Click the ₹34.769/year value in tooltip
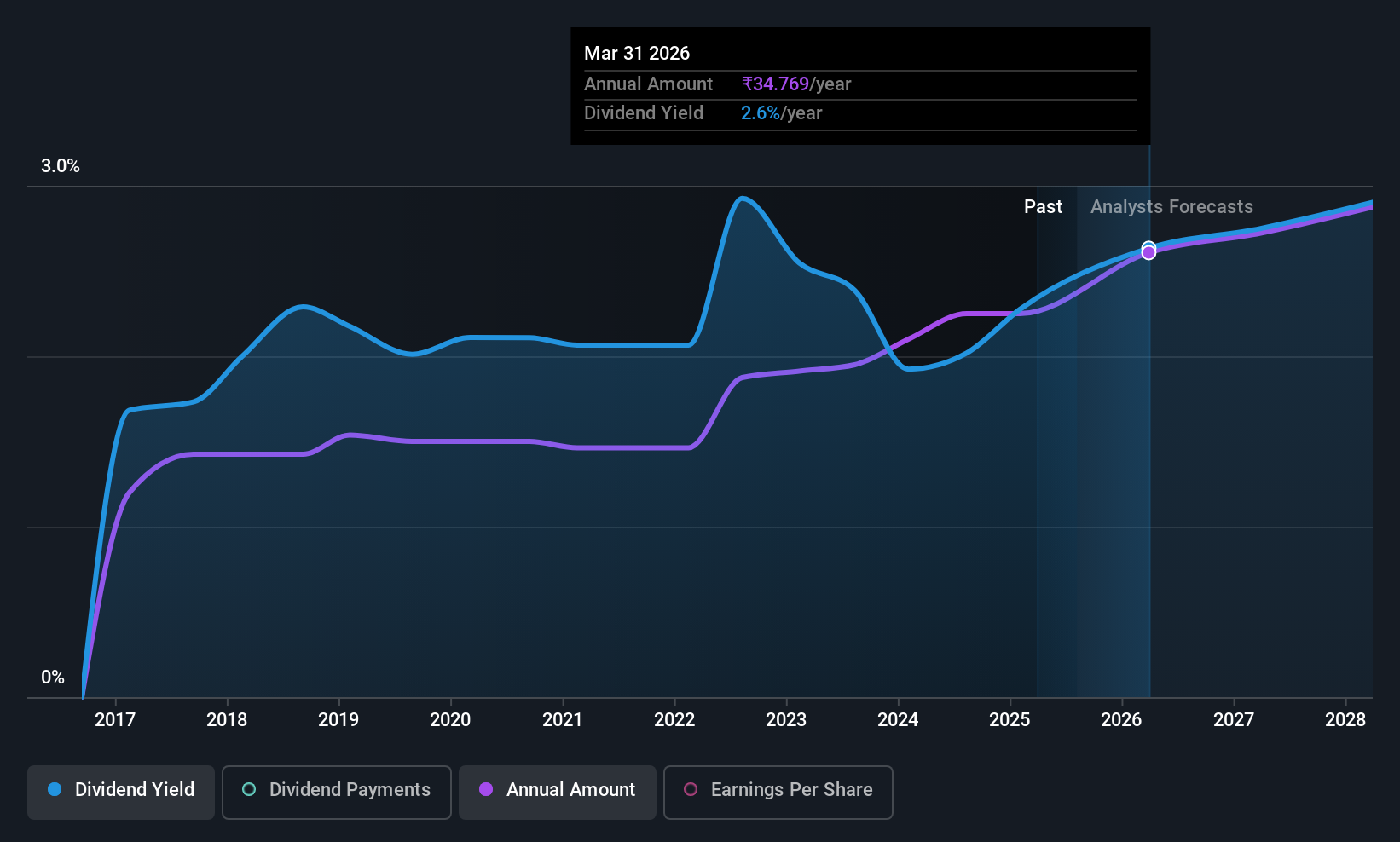Image resolution: width=1400 pixels, height=842 pixels. [795, 84]
